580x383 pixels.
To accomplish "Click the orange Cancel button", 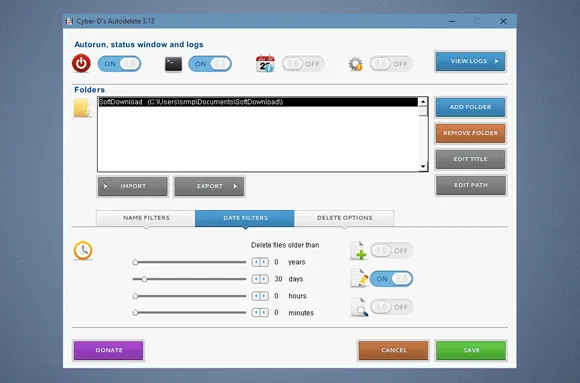I will point(394,350).
